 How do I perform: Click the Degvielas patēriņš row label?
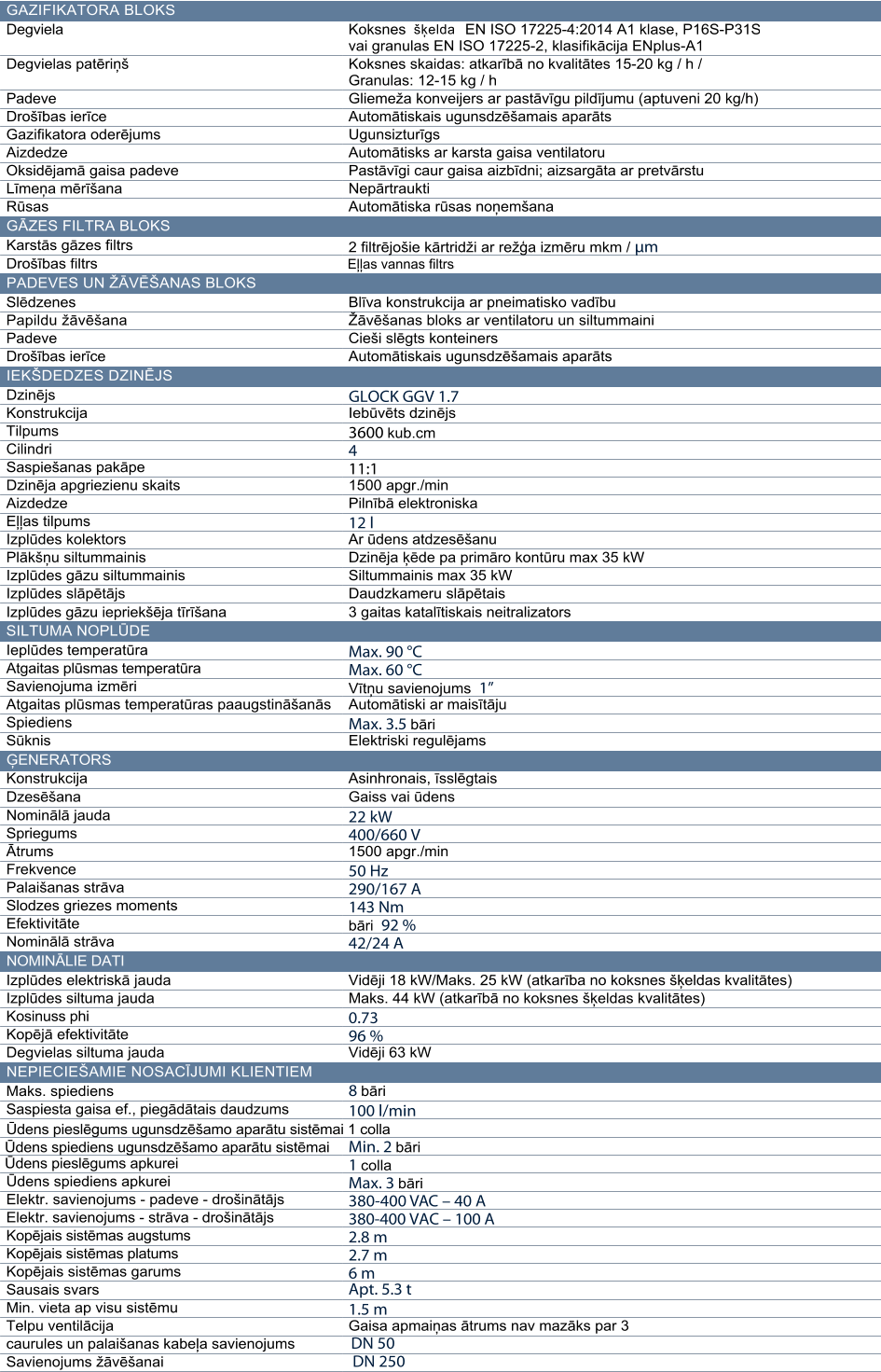(x=67, y=64)
